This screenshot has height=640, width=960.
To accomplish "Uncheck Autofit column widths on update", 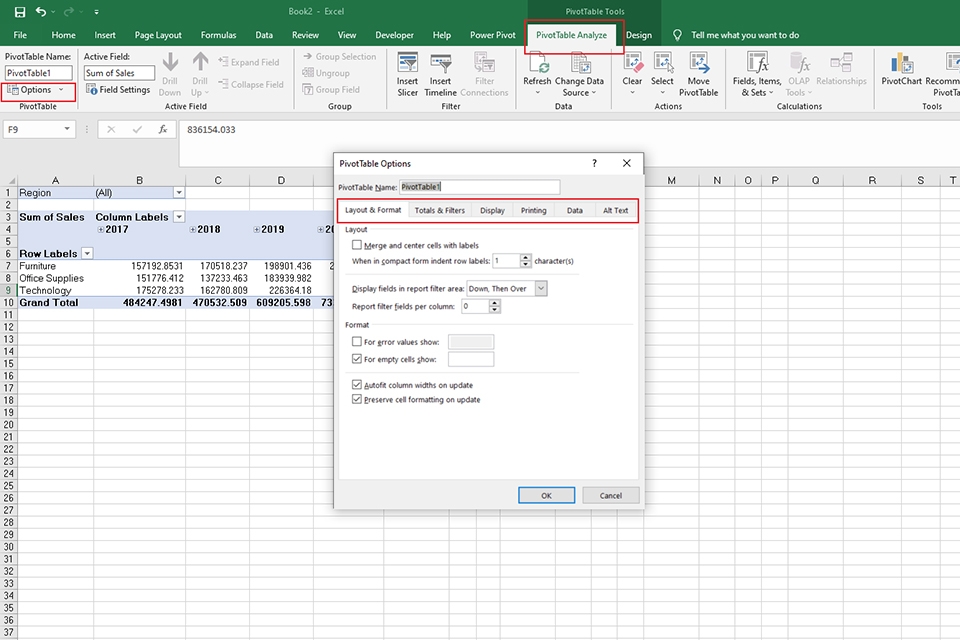I will tap(356, 384).
